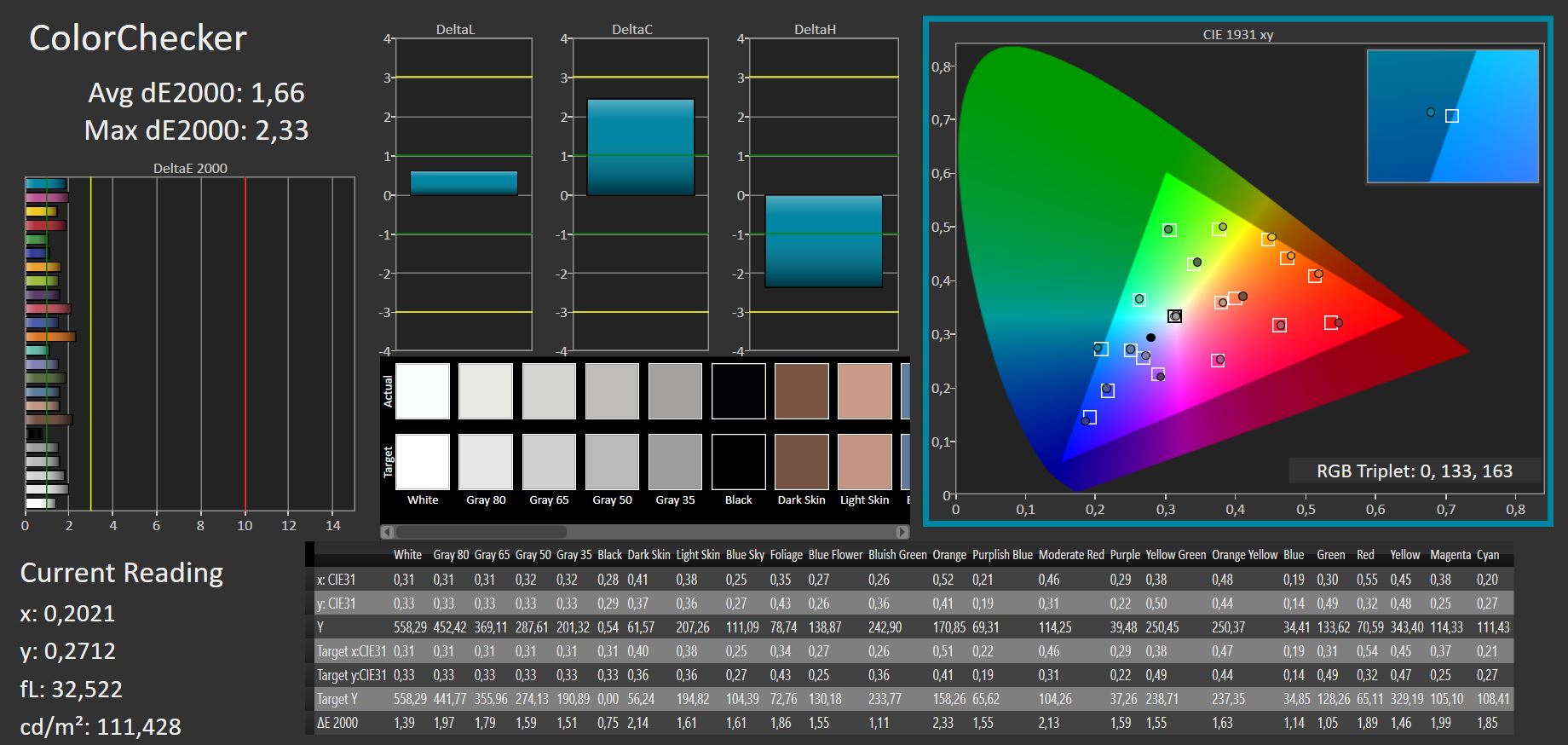The height and width of the screenshot is (745, 1568).
Task: Click the right arrow of the swatch scrollbar
Action: tap(902, 532)
